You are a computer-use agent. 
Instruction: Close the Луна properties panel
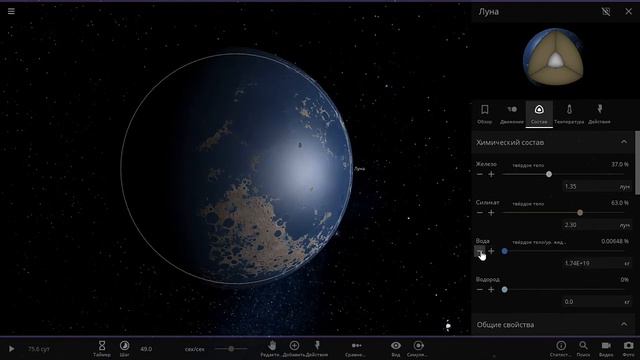click(629, 11)
